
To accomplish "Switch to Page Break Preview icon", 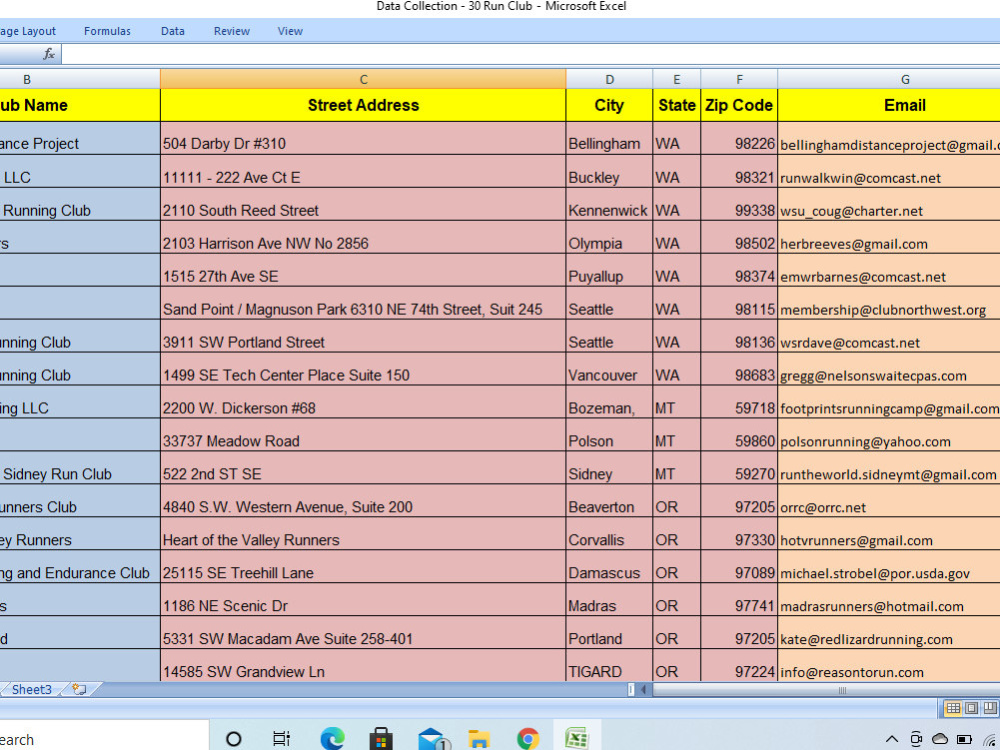I will click(x=990, y=708).
